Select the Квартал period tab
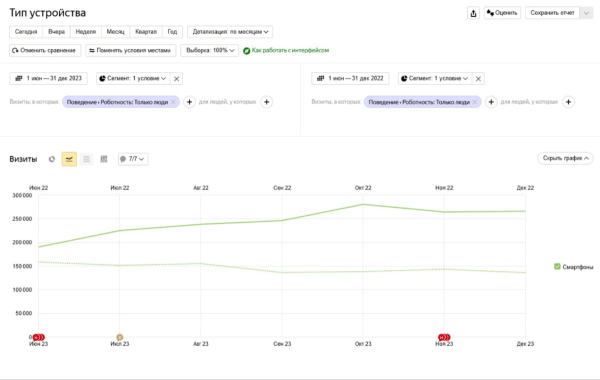Viewport: 600px width, 380px height. tap(146, 32)
